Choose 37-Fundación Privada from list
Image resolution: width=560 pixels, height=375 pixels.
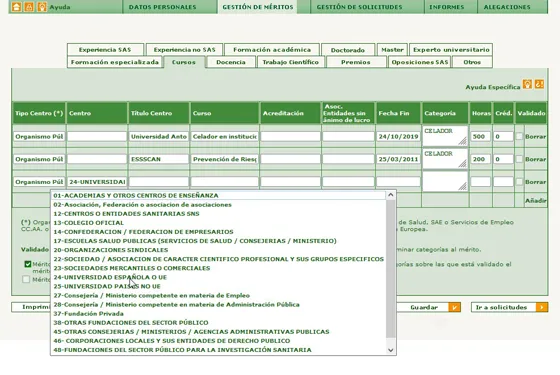(x=218, y=314)
